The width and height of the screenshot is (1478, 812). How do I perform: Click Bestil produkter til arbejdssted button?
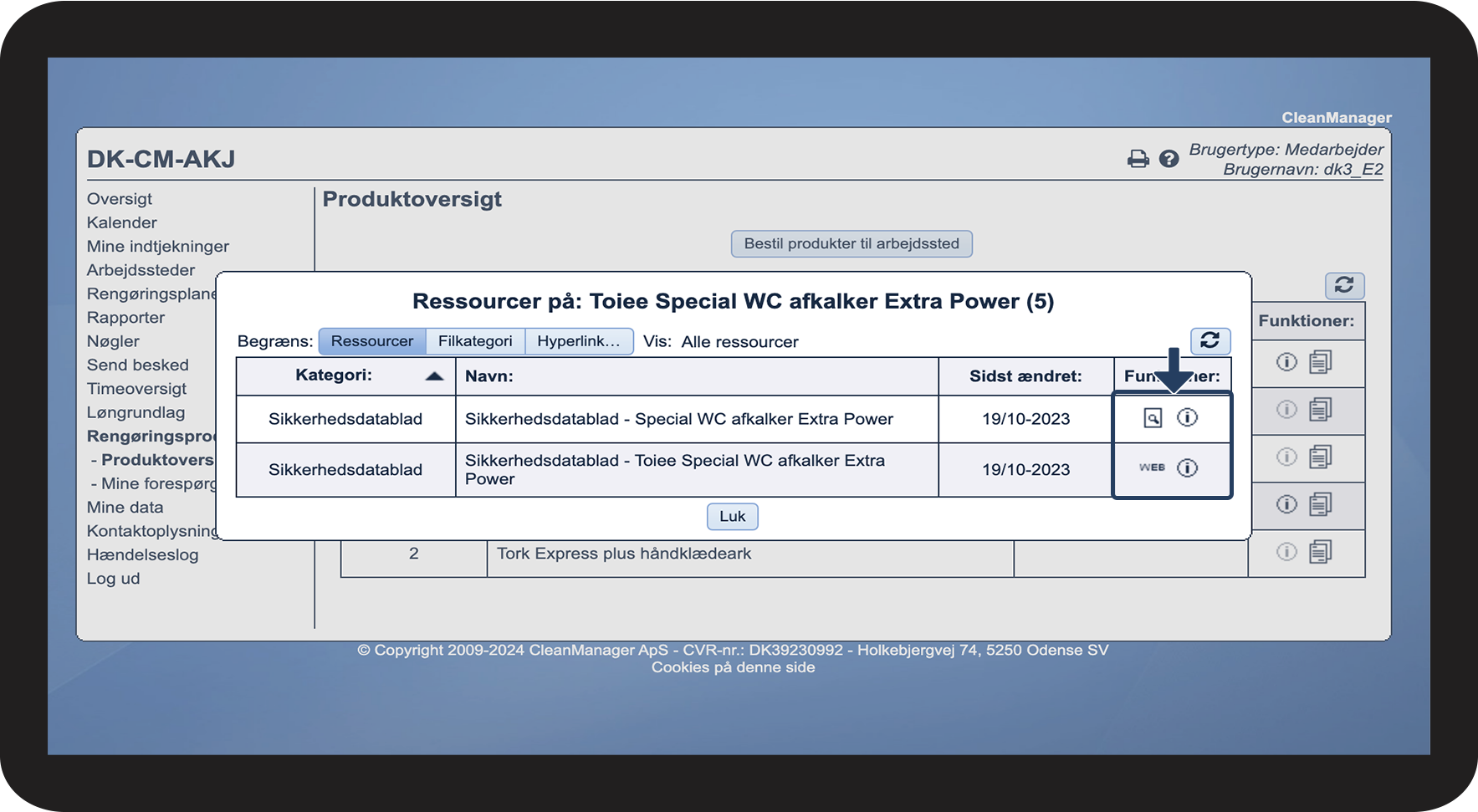(852, 243)
